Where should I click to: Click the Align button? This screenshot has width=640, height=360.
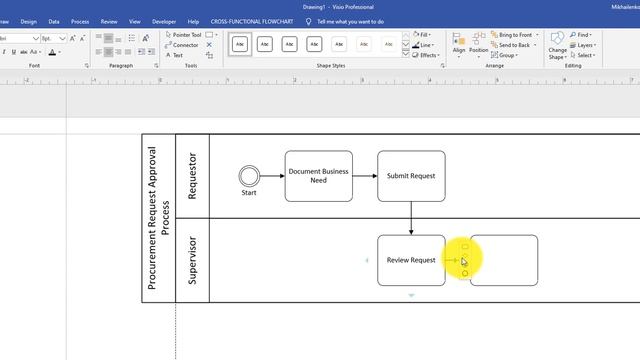click(459, 45)
